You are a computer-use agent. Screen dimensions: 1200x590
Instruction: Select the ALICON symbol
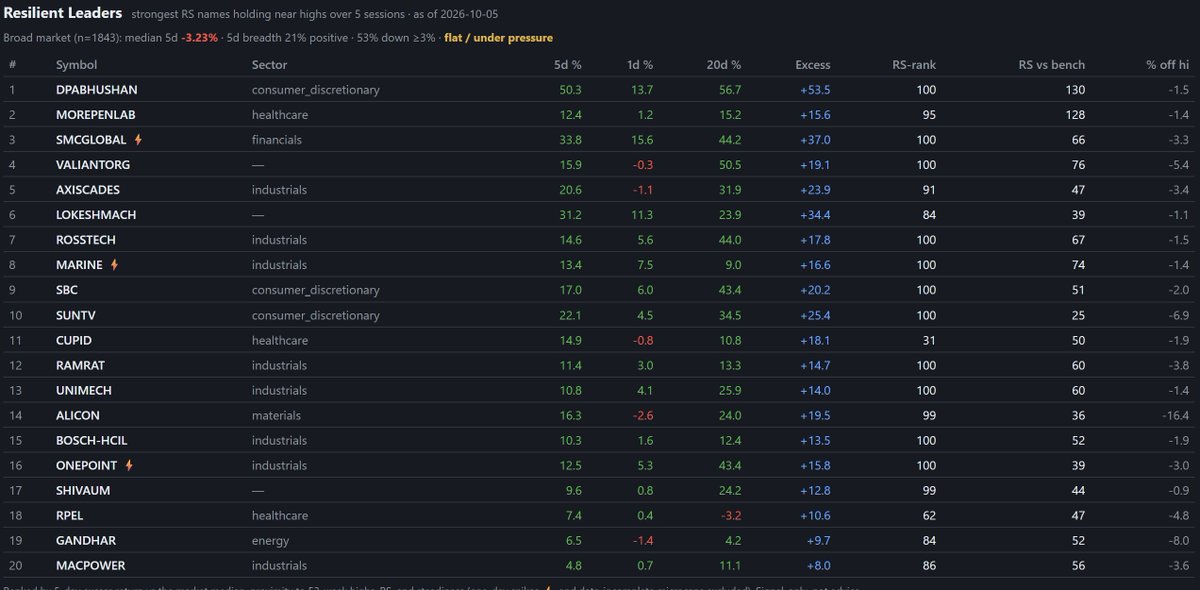tap(78, 415)
